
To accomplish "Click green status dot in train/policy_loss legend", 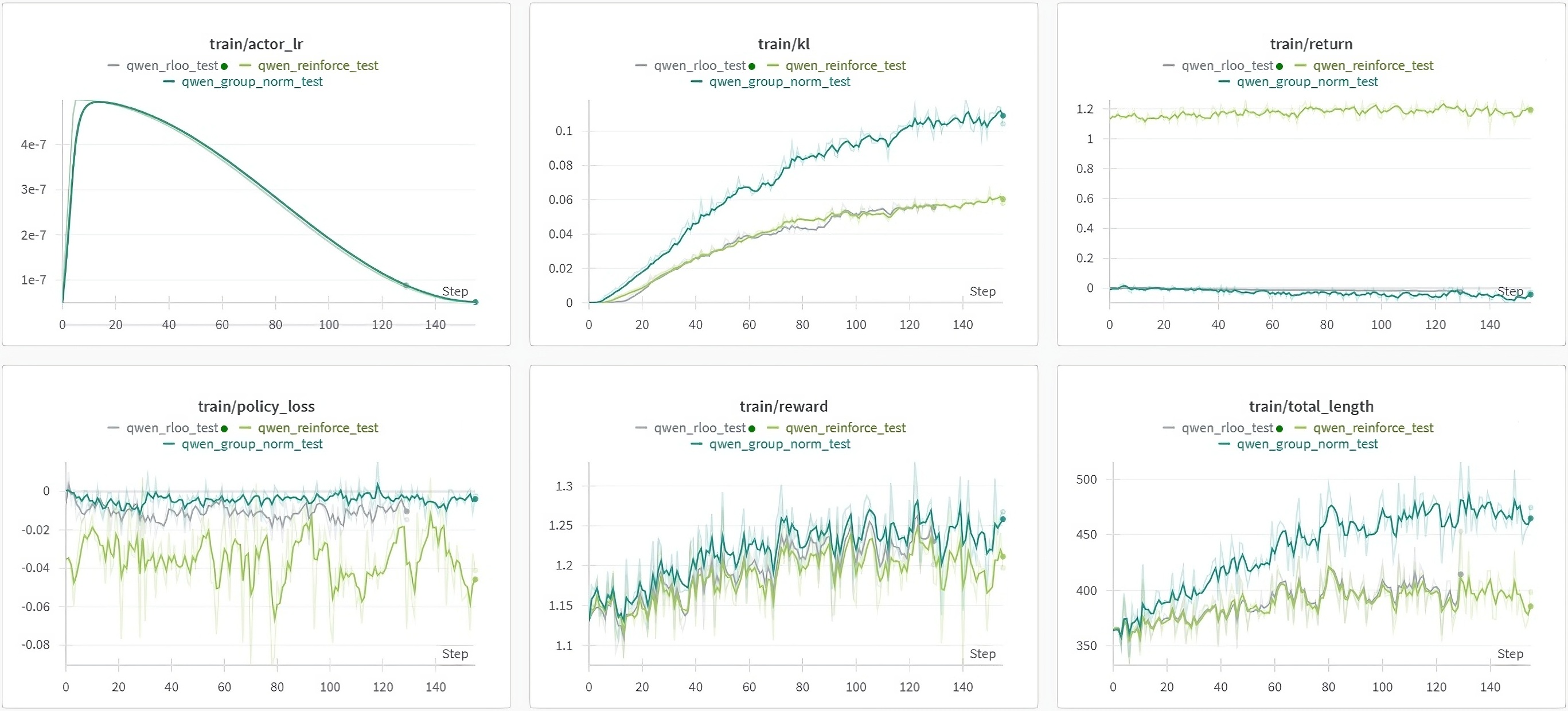I will (x=225, y=428).
